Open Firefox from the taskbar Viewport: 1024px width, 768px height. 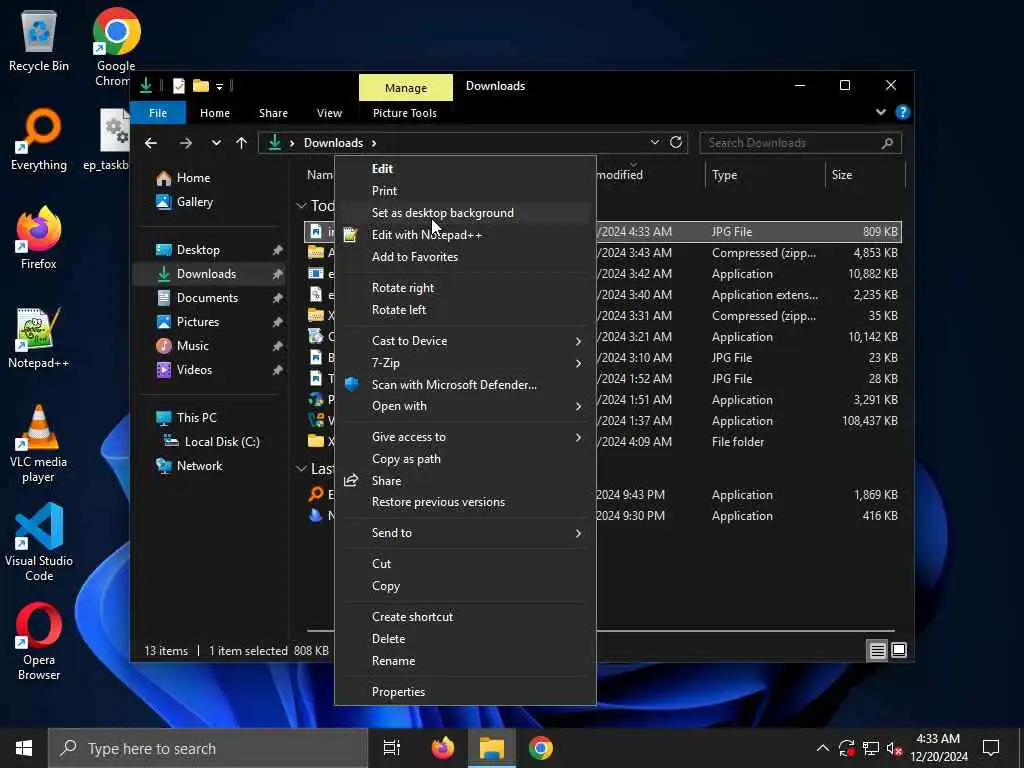443,748
